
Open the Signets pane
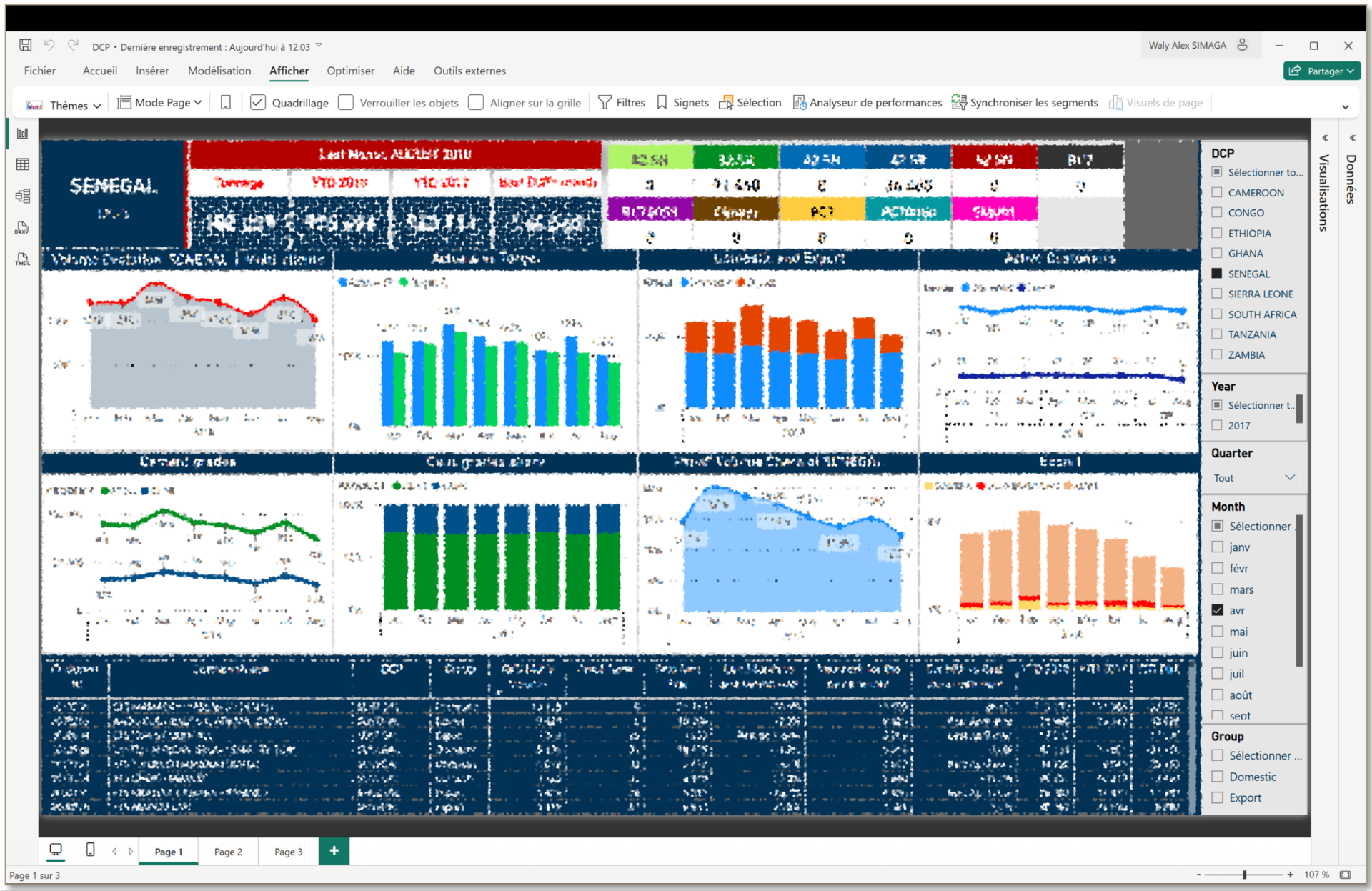click(682, 103)
